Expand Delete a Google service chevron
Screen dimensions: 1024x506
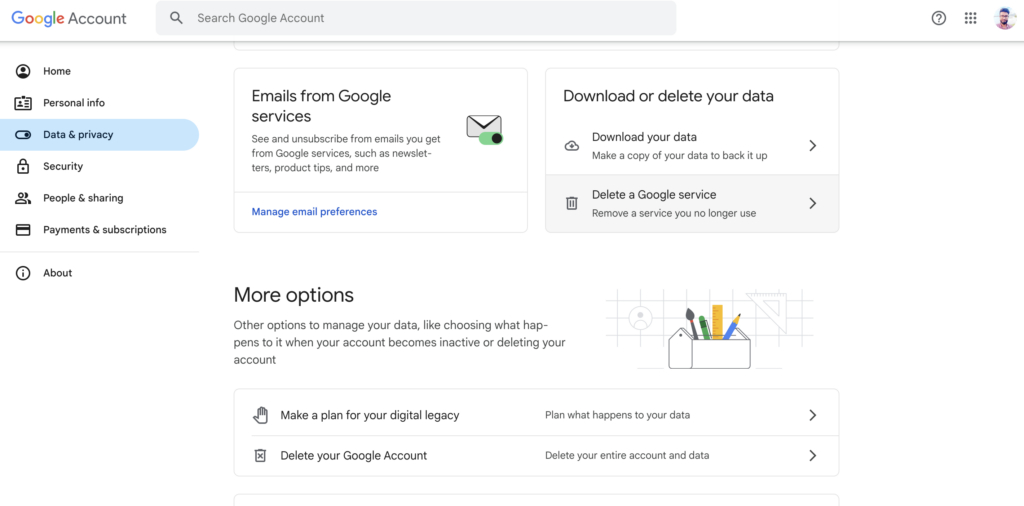point(812,204)
